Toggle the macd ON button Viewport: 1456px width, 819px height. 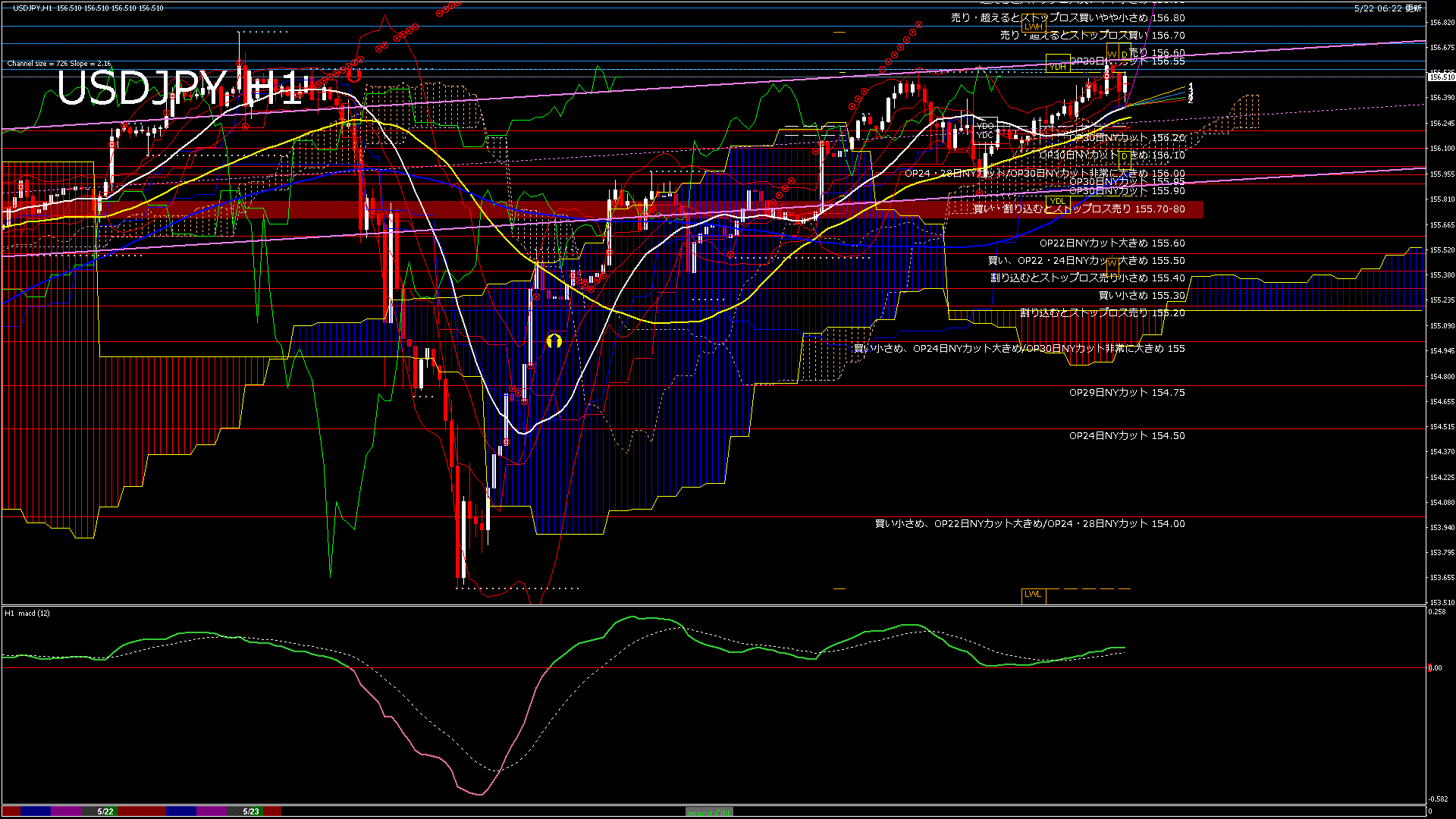[709, 811]
